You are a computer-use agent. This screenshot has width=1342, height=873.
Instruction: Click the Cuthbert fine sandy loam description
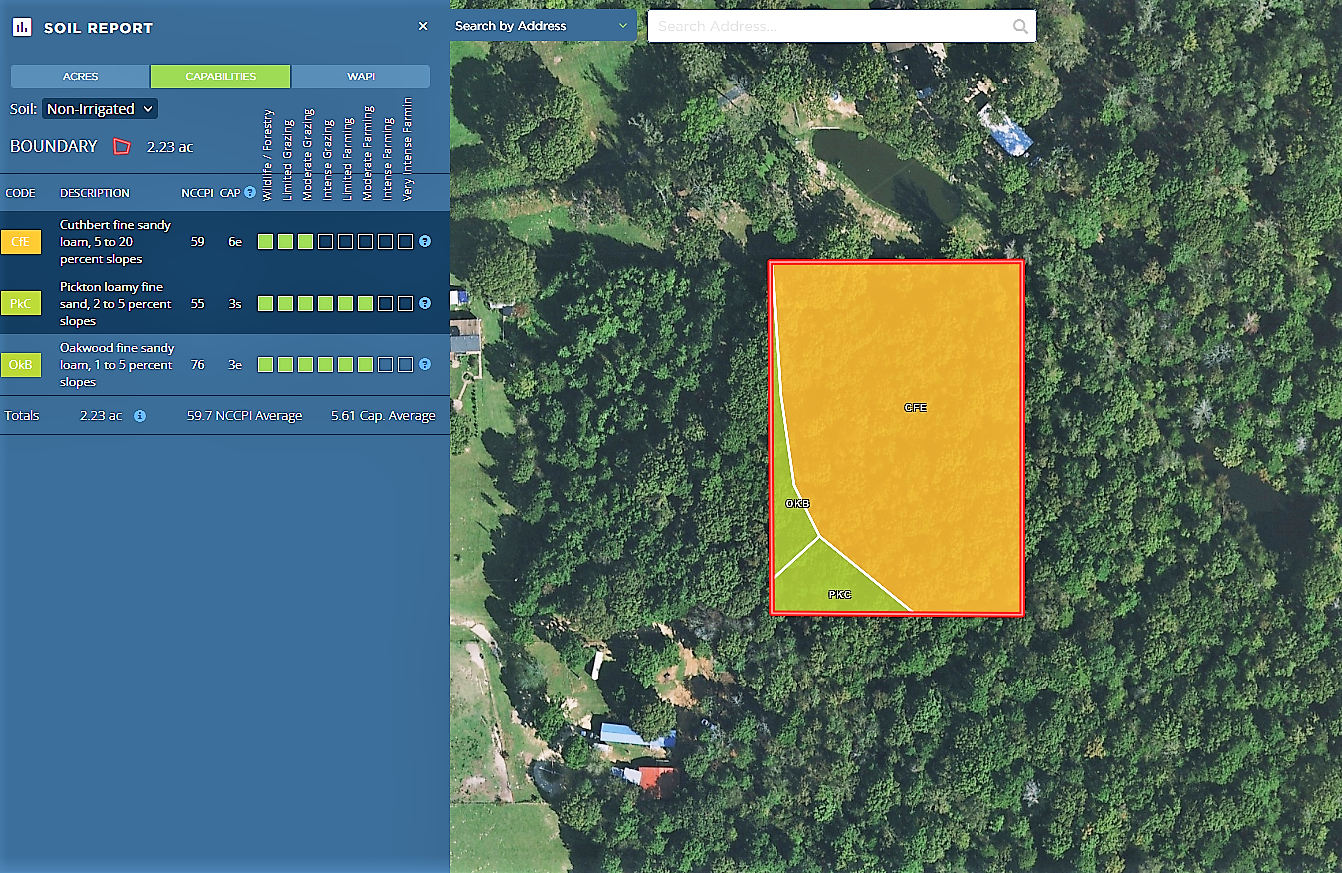coord(115,242)
